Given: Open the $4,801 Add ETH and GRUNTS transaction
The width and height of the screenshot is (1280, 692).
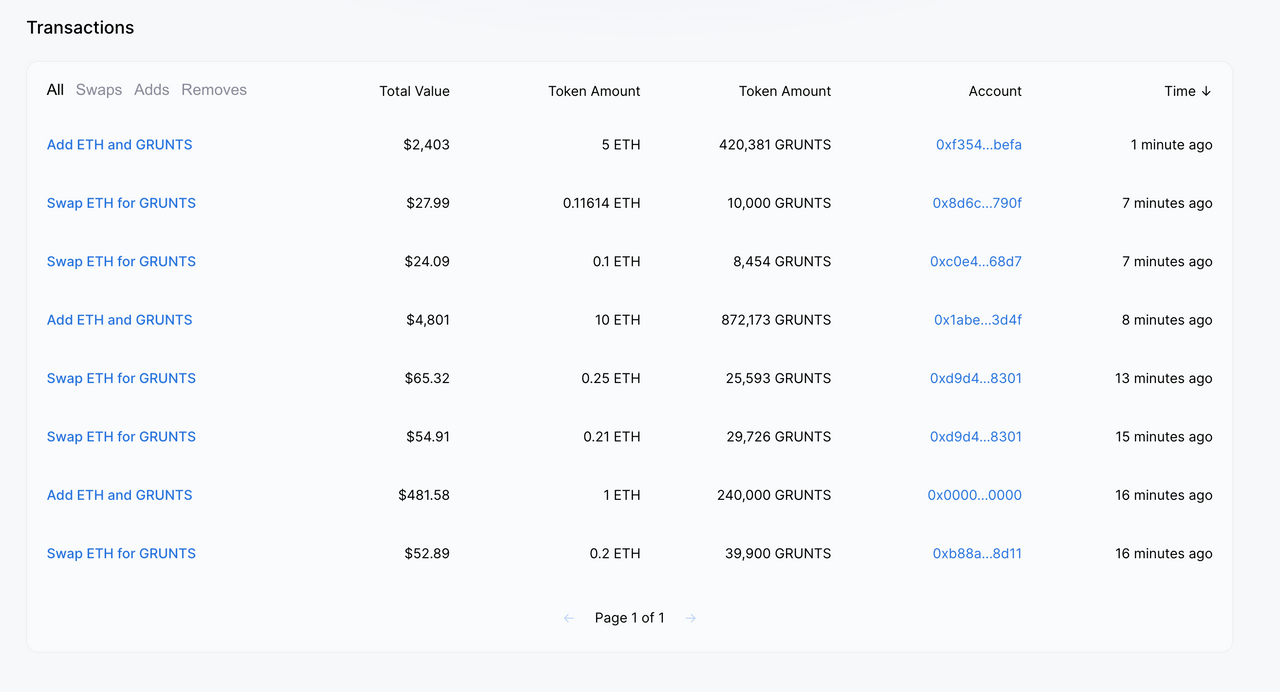Looking at the screenshot, I should point(120,320).
